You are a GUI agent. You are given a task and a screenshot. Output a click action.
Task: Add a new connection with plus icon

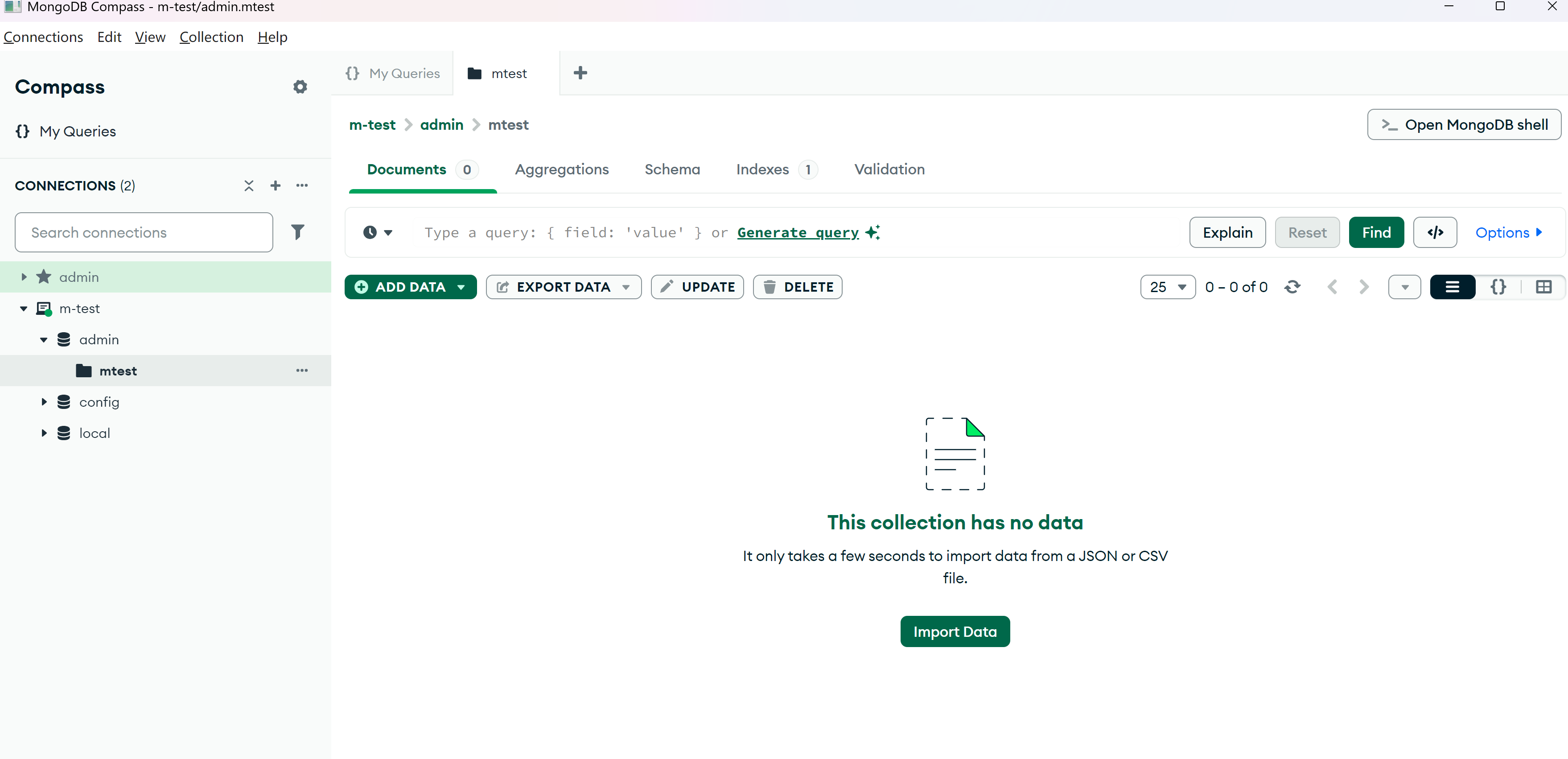pos(275,186)
